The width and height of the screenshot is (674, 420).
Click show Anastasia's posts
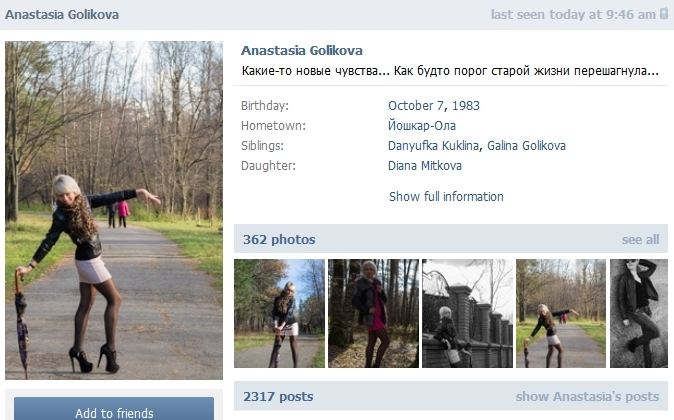pos(587,396)
